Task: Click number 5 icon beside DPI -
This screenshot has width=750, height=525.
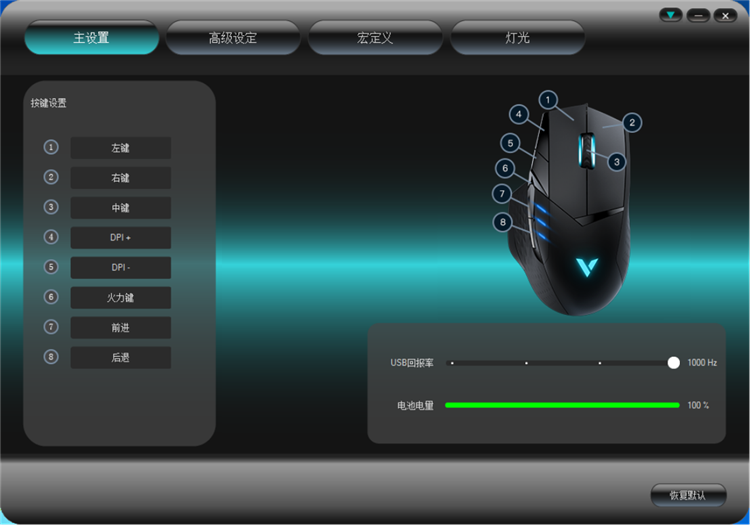Action: click(51, 267)
